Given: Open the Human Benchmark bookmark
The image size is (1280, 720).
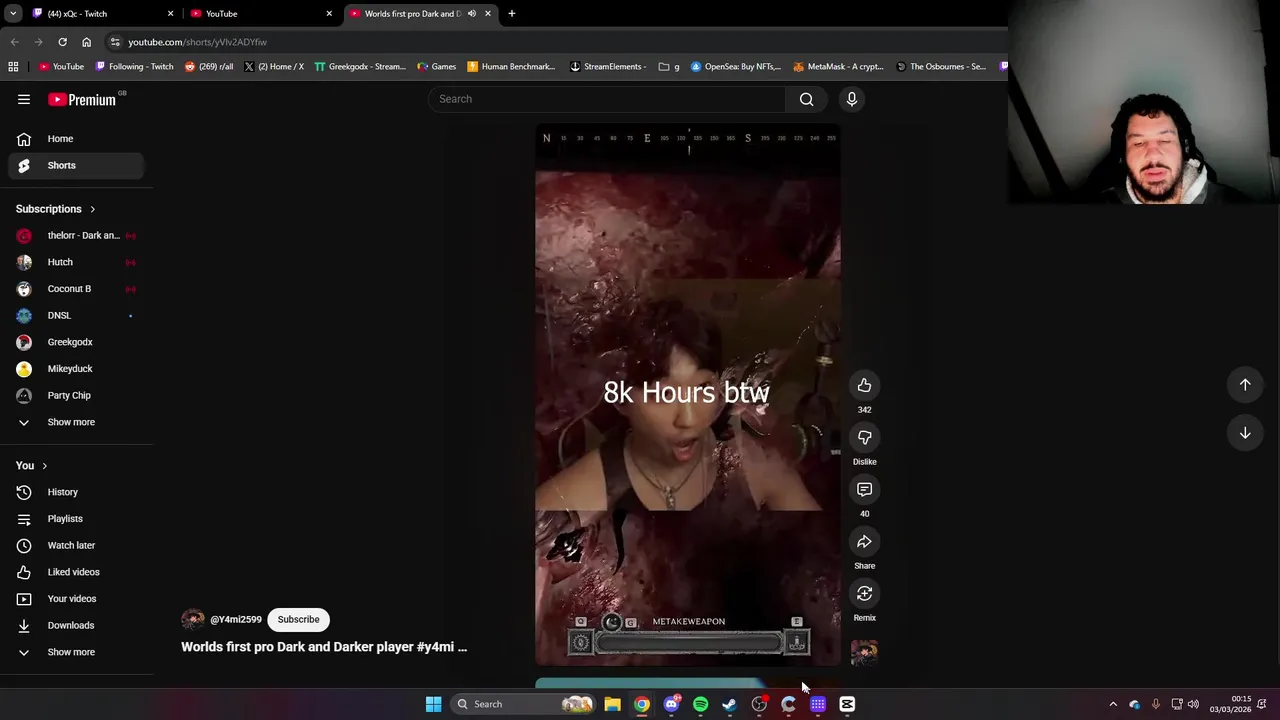Looking at the screenshot, I should pyautogui.click(x=511, y=67).
